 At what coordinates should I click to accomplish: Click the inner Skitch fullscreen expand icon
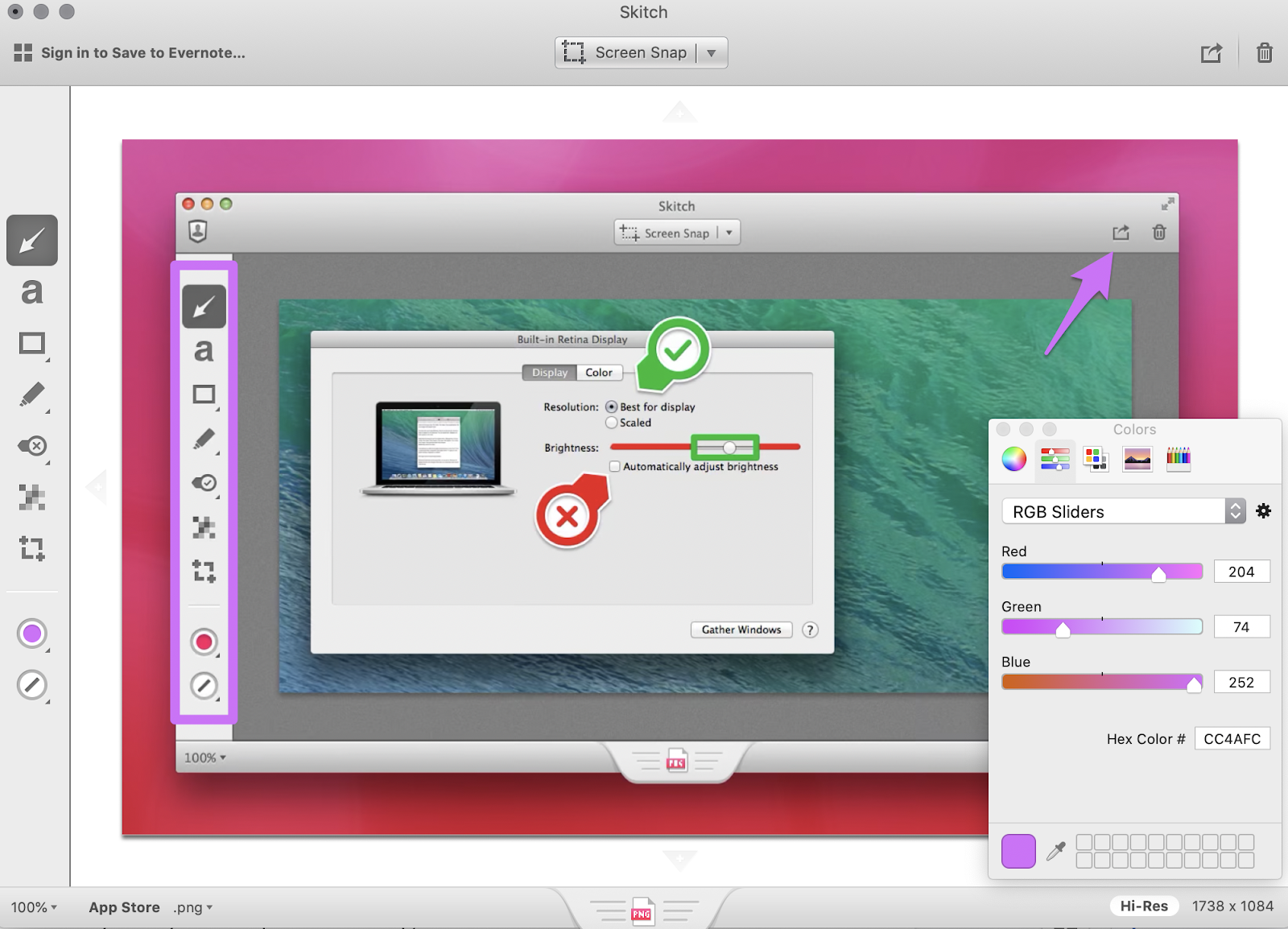click(x=1167, y=204)
